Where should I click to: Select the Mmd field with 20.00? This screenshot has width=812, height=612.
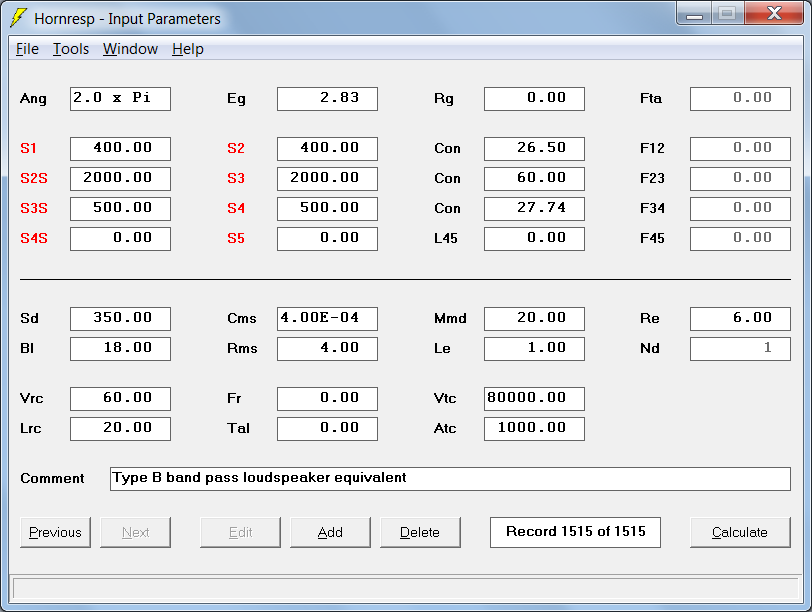click(534, 319)
